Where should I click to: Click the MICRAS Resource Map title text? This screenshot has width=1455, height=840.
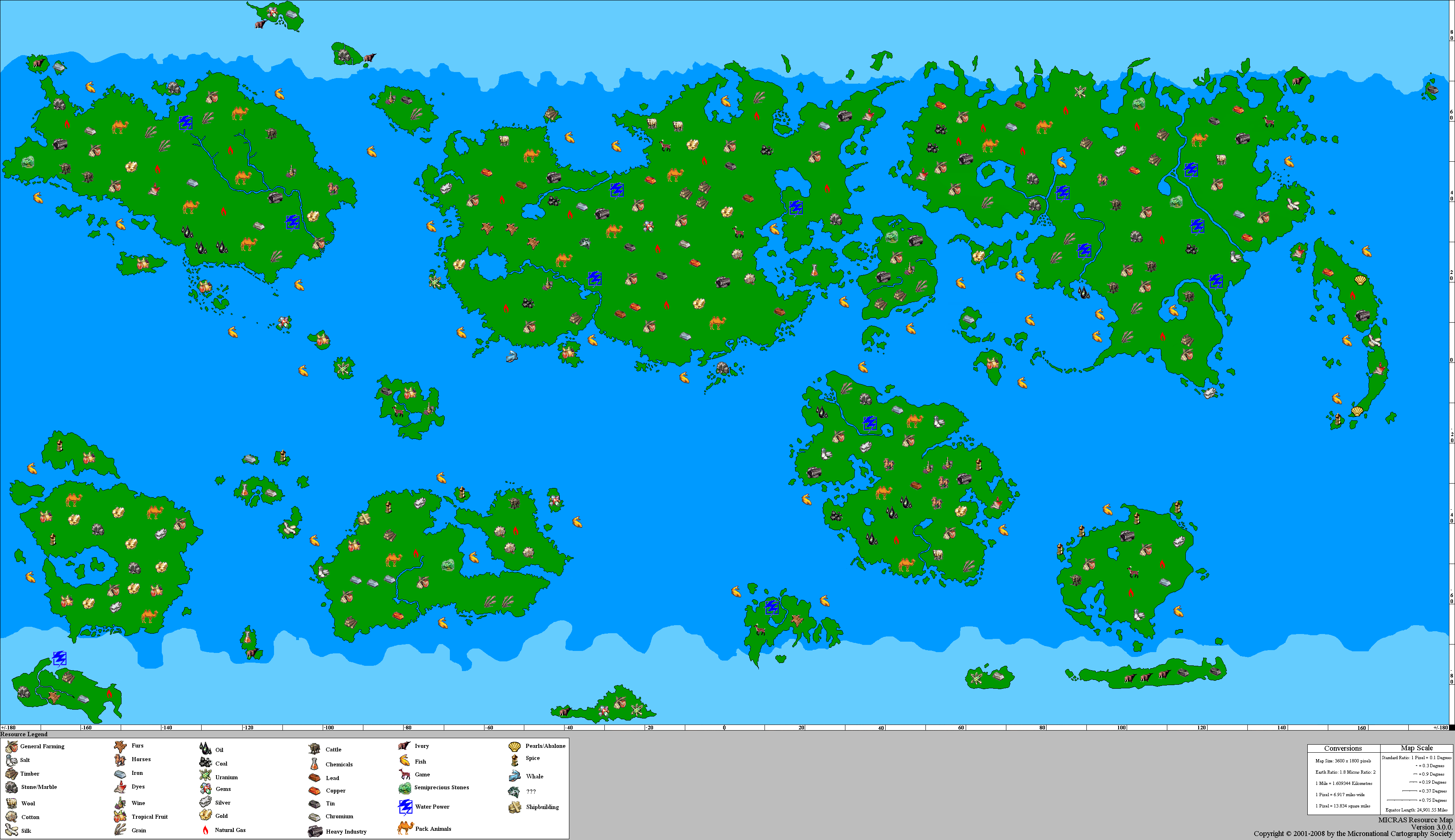[1415, 820]
